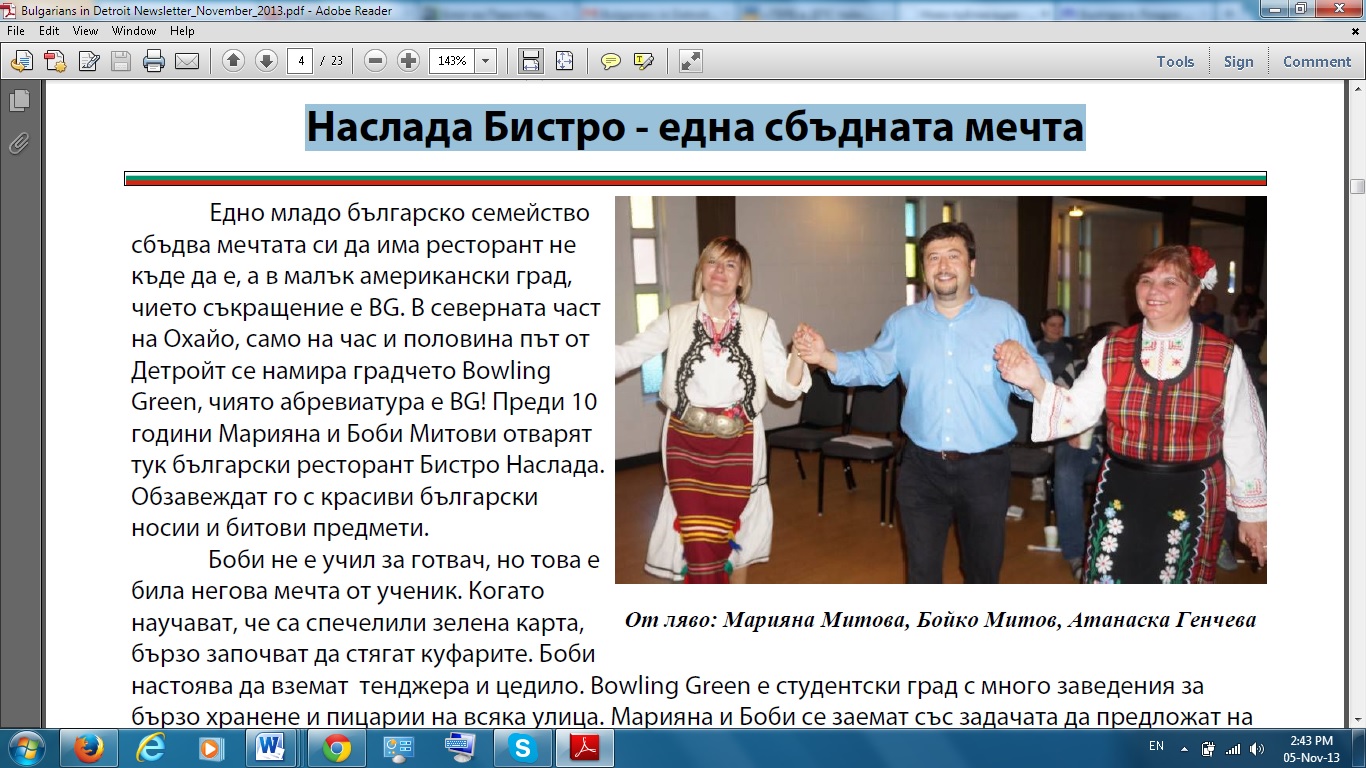Viewport: 1366px width, 768px height.
Task: Expand the Comment pane
Action: pos(1316,61)
